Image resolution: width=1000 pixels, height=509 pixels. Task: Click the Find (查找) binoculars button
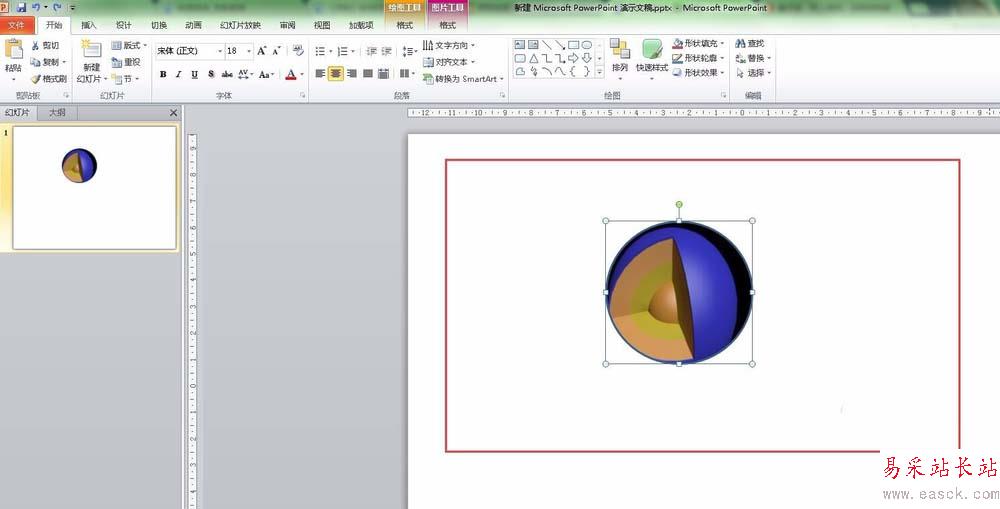(749, 43)
